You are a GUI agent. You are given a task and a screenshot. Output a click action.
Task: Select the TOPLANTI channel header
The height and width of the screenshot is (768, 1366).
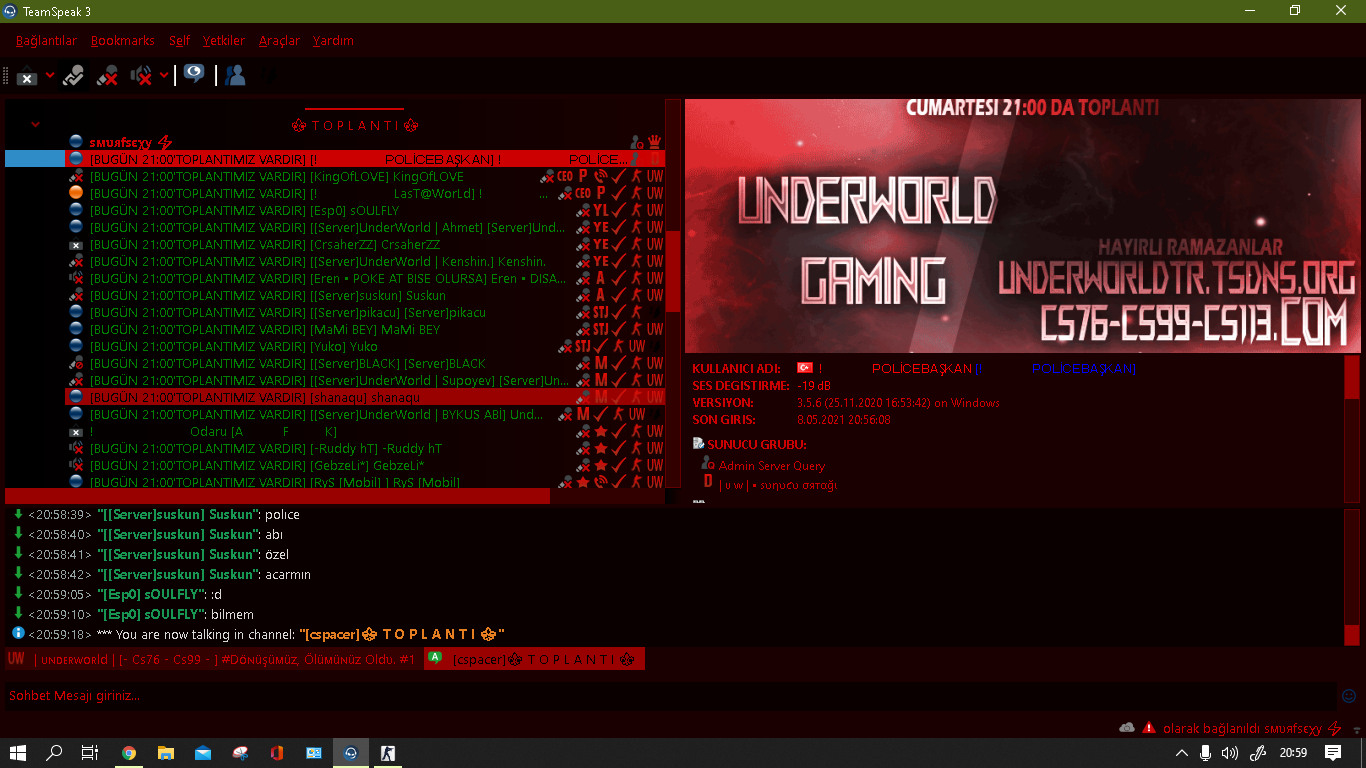click(354, 125)
